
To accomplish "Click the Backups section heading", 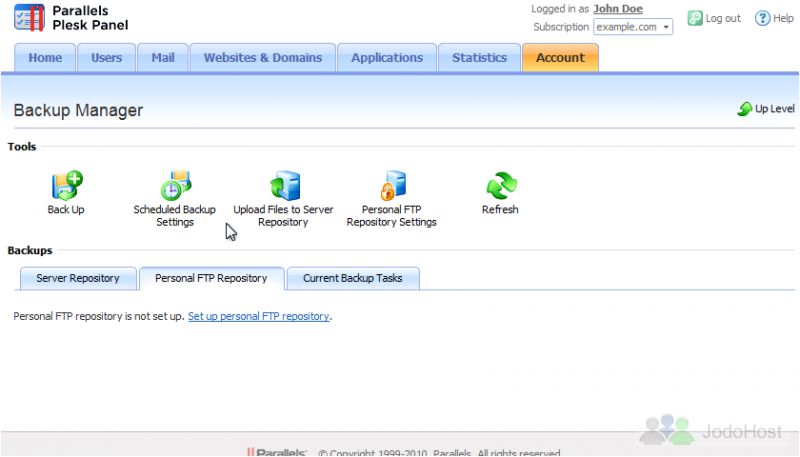I will tap(30, 250).
